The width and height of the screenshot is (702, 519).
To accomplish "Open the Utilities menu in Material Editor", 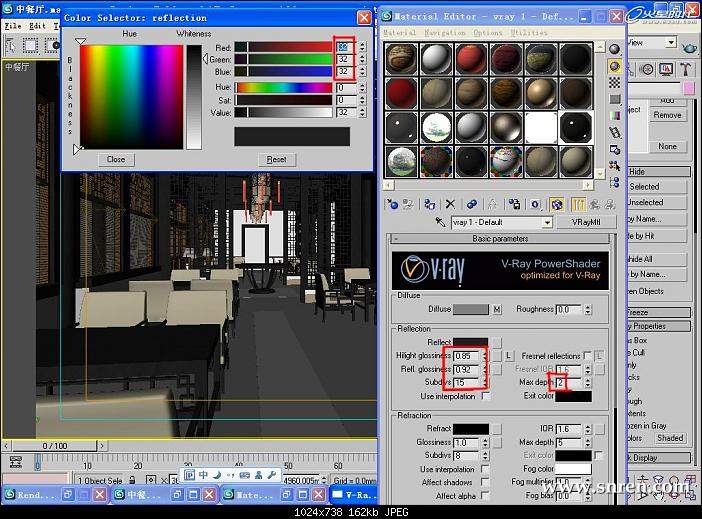I will 528,33.
